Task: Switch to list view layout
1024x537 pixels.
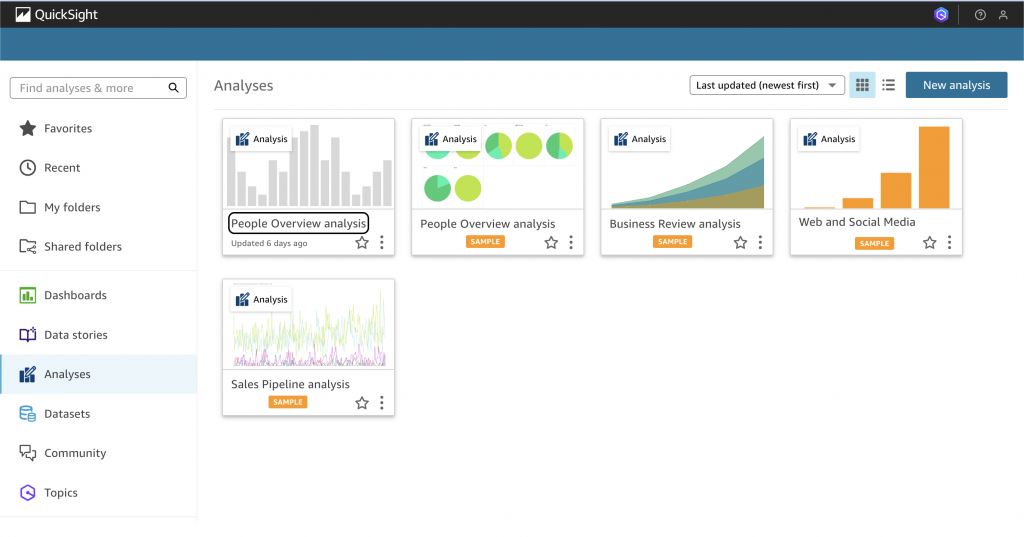Action: (x=888, y=85)
